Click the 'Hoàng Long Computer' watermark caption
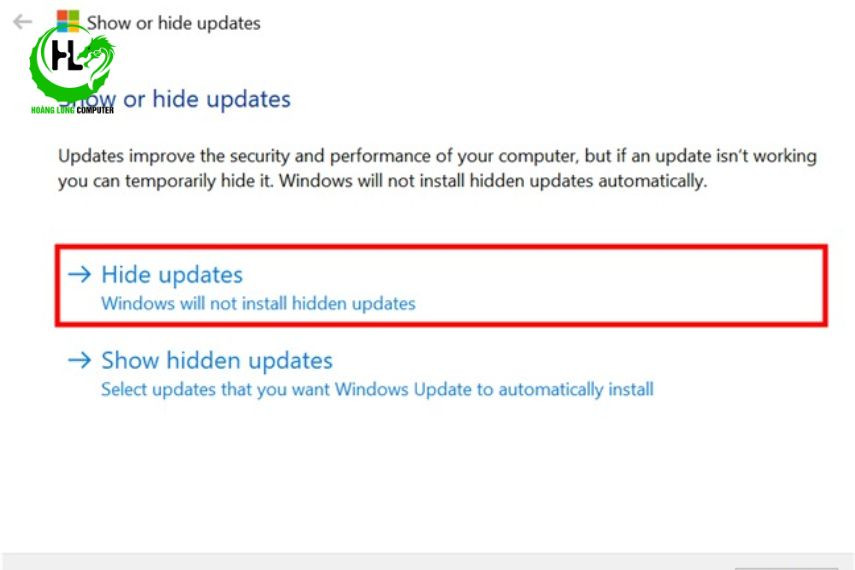This screenshot has width=855, height=570. 73,110
